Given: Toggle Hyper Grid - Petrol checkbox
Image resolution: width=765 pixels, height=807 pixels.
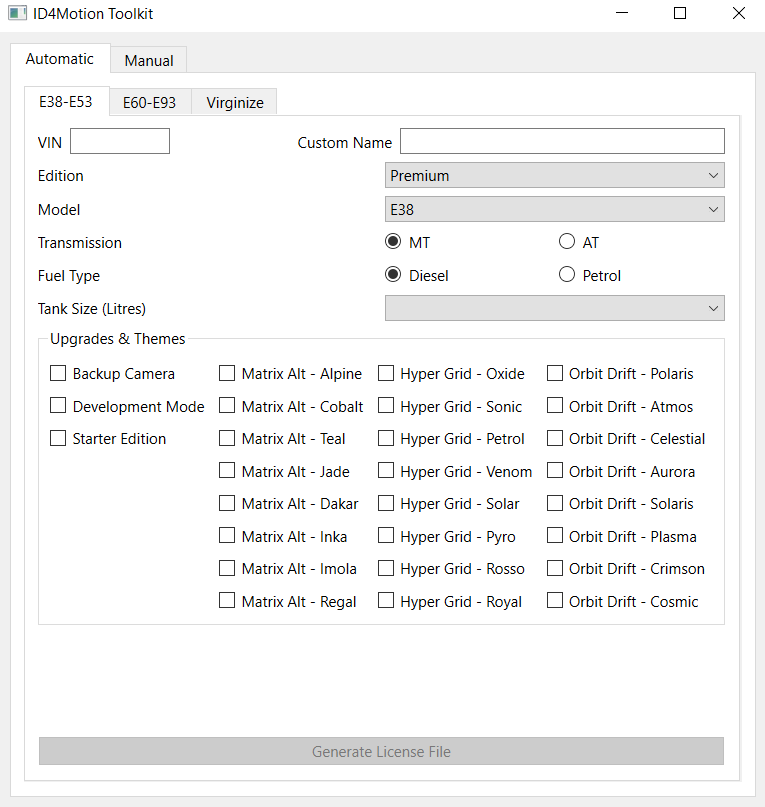Looking at the screenshot, I should [386, 438].
